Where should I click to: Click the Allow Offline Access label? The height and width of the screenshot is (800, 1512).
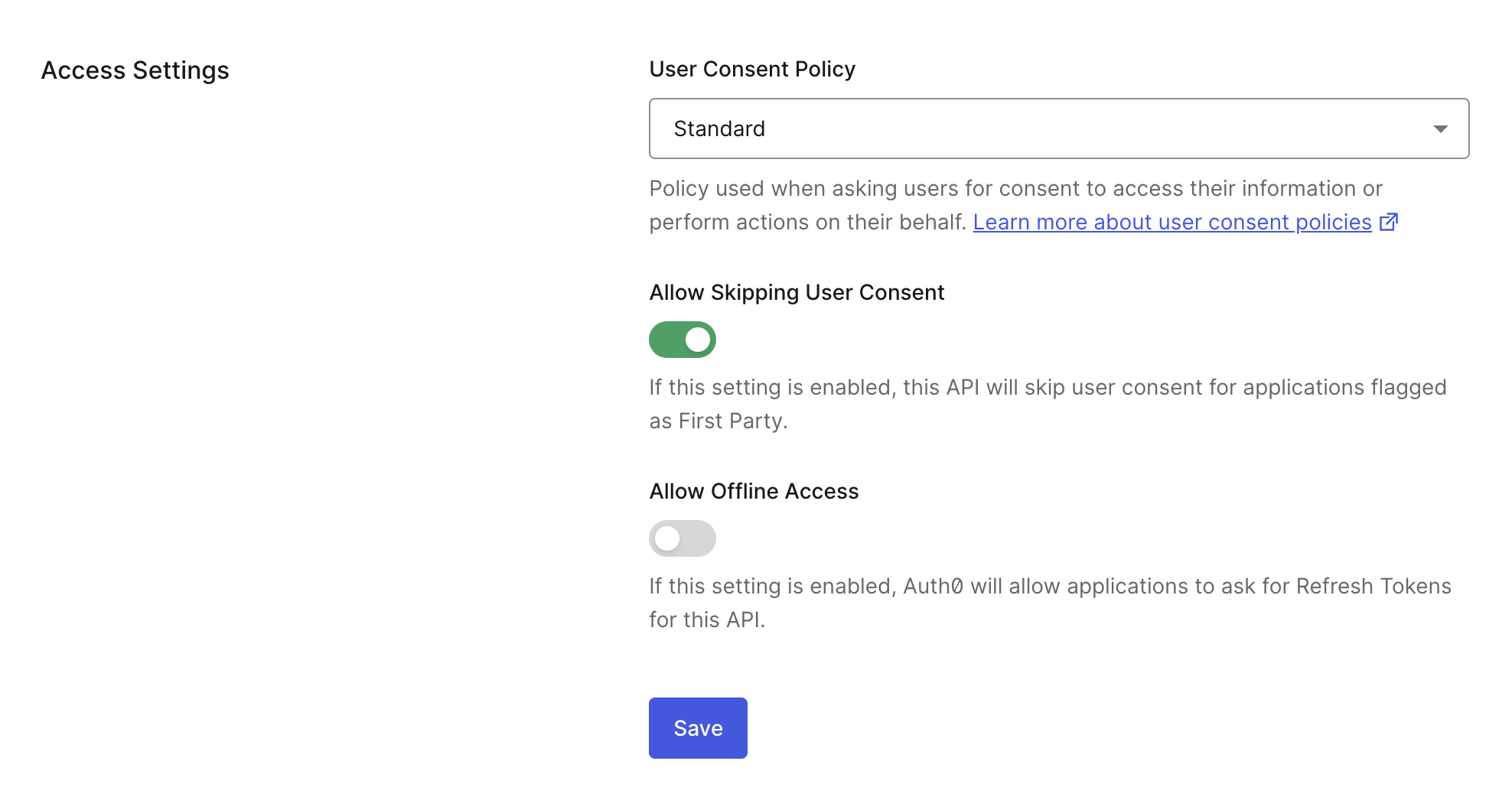(x=754, y=491)
